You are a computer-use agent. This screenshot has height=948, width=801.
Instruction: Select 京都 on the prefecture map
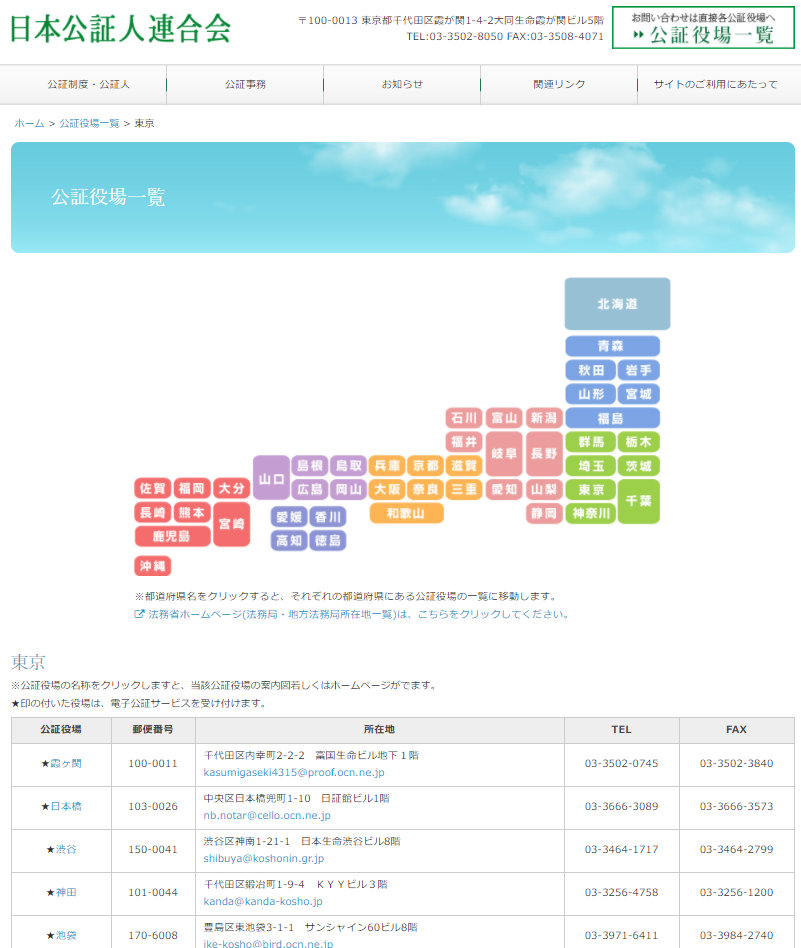425,466
